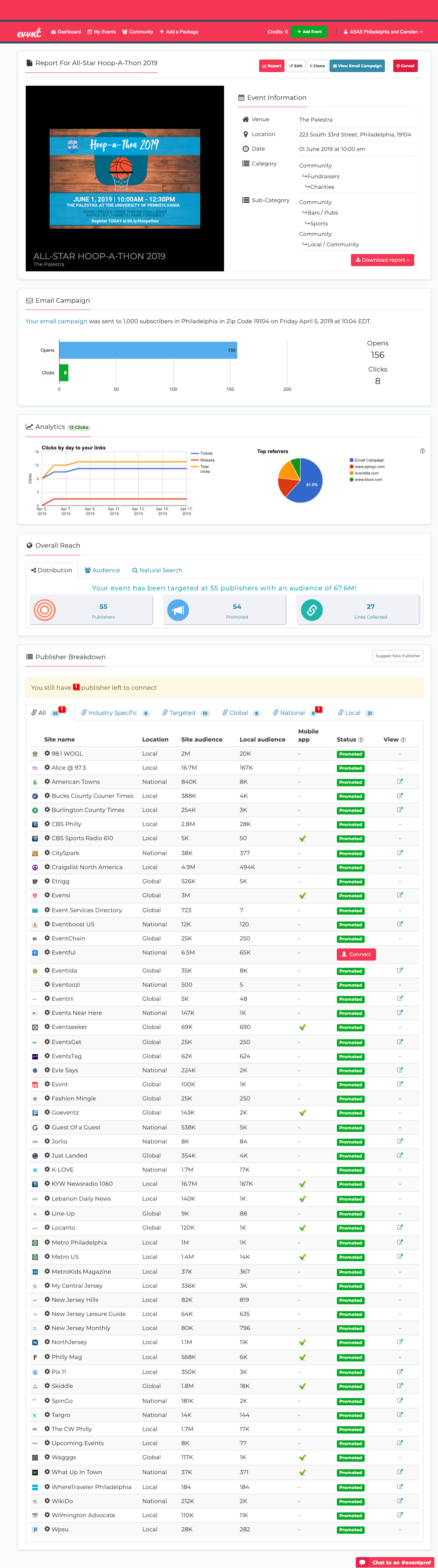Select the Industry Specific publishers tab
Image resolution: width=438 pixels, height=1568 pixels.
[115, 713]
